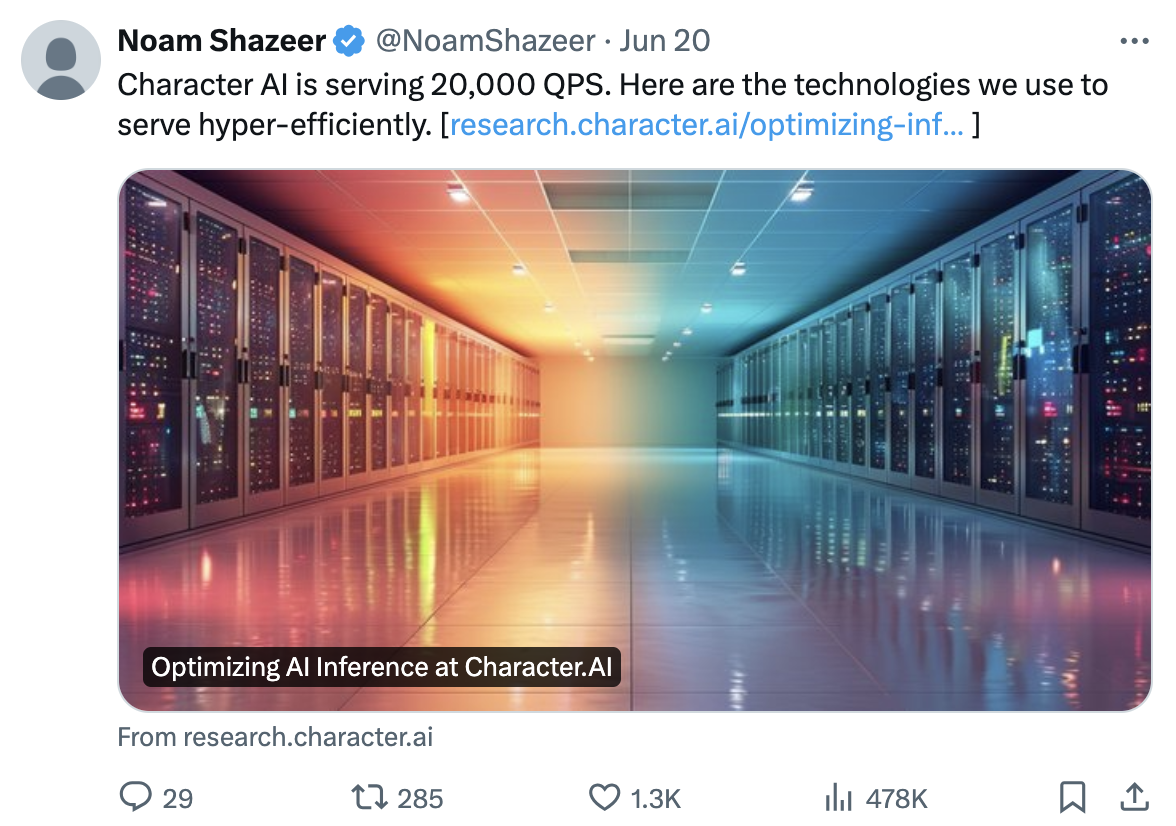Click the Noam Shazeer display name
1176x826 pixels.
(x=222, y=41)
